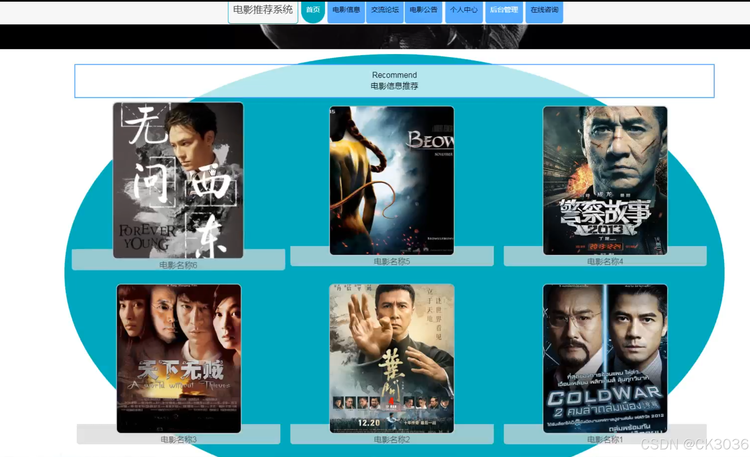The width and height of the screenshot is (750, 457).
Task: Open 在线咨询 online consultation
Action: coord(544,11)
